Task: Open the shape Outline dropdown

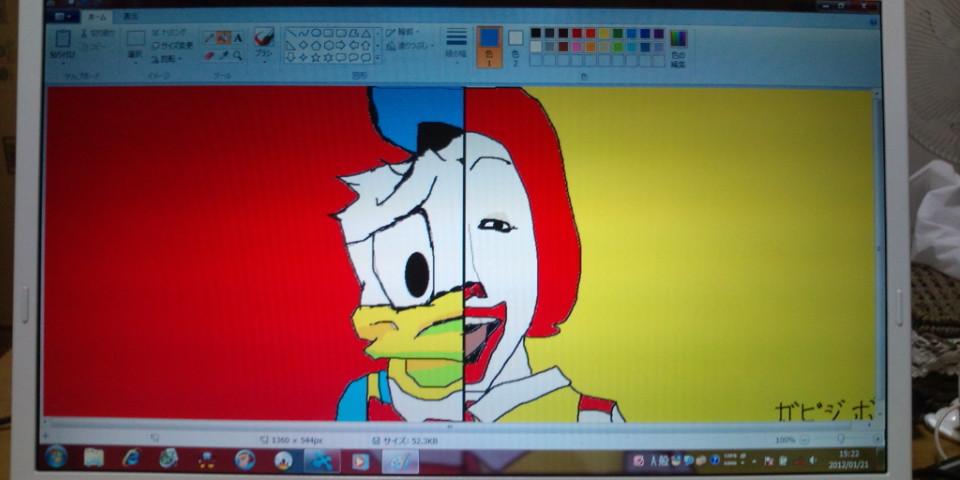Action: [403, 32]
